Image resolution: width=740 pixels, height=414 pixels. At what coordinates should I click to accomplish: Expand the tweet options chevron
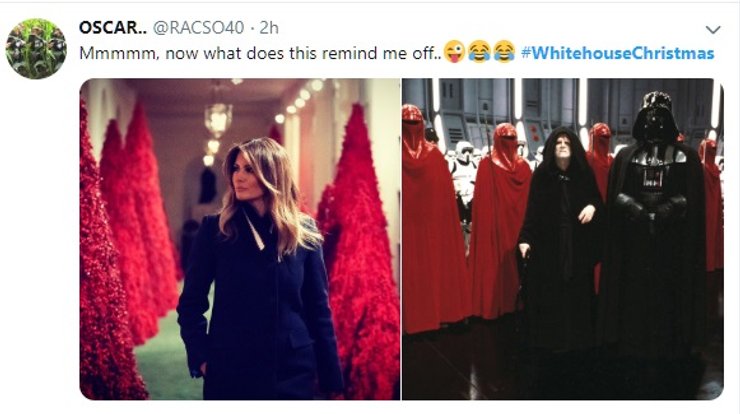(x=713, y=30)
